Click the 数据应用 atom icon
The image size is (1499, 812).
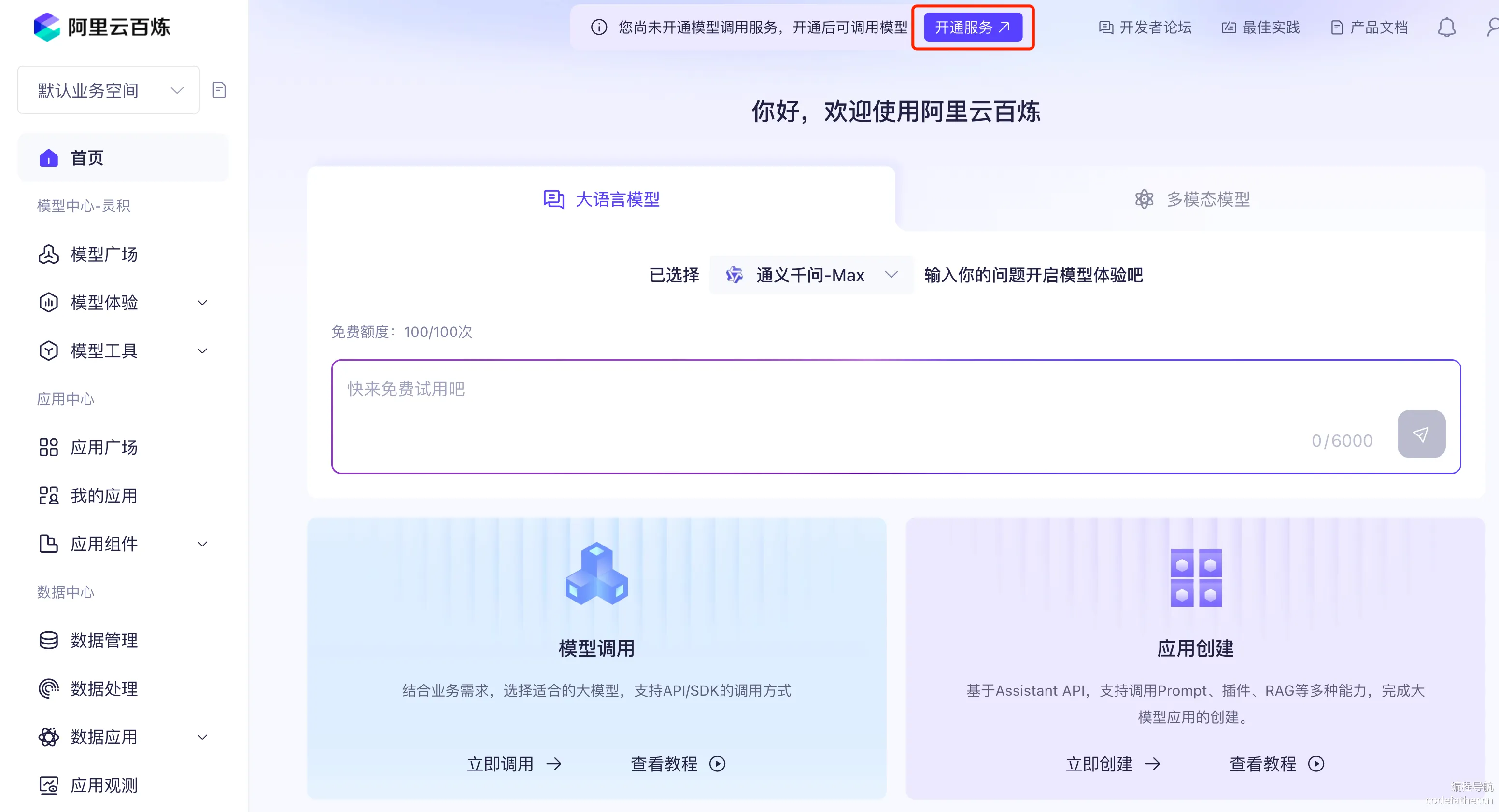point(48,737)
